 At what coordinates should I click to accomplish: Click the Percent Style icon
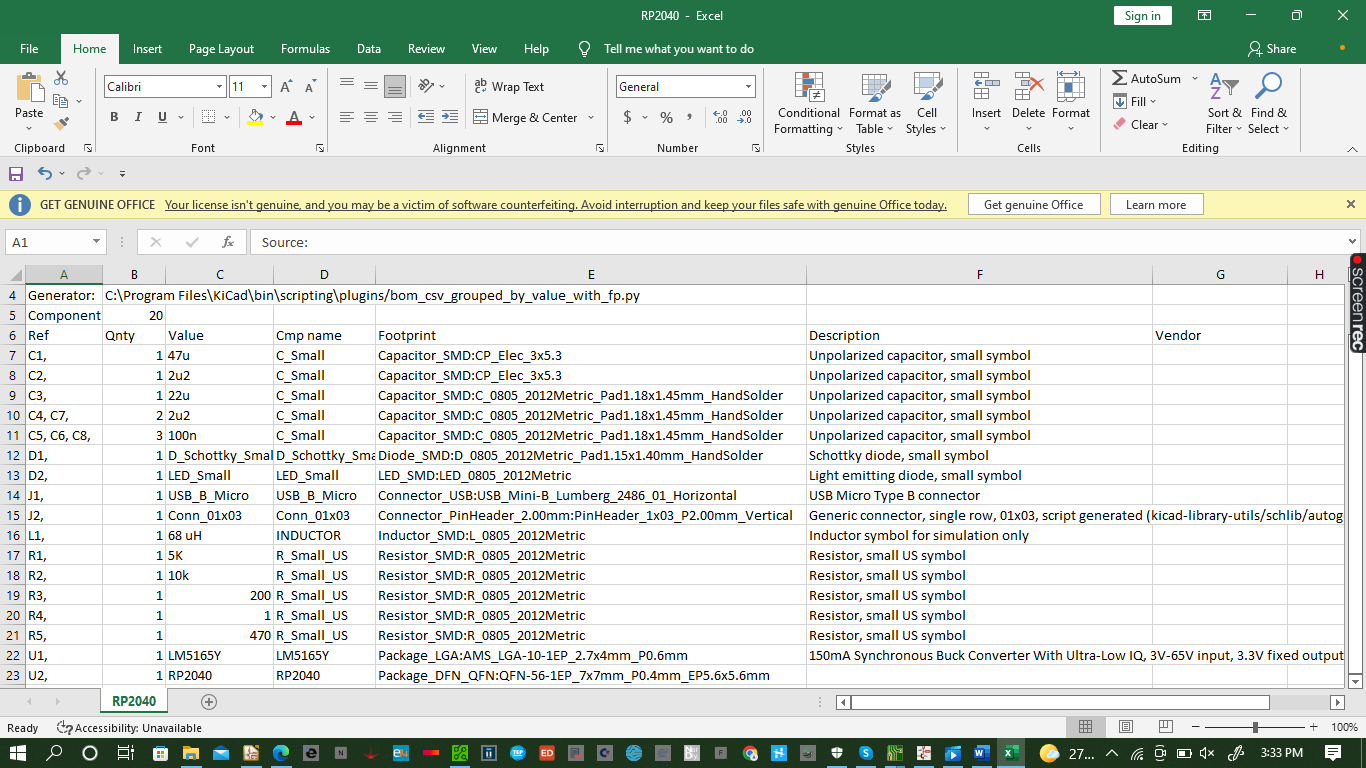coord(666,117)
